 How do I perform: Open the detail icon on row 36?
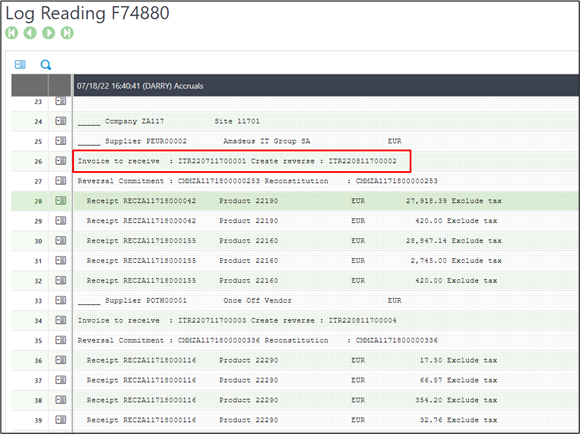pyautogui.click(x=61, y=360)
